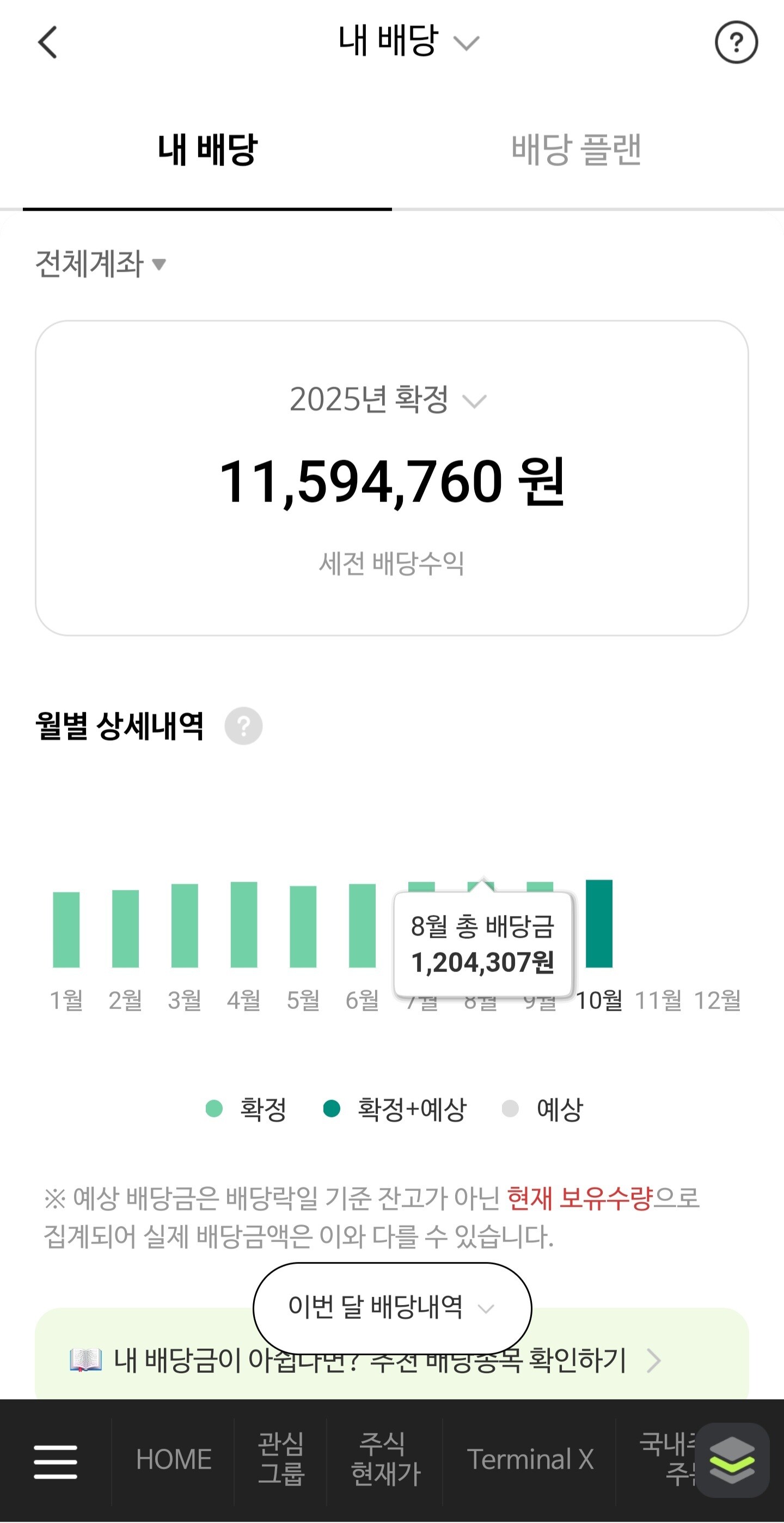Expand 이번 달 배당내역 button
Image resolution: width=784 pixels, height=1523 pixels.
tap(392, 1308)
